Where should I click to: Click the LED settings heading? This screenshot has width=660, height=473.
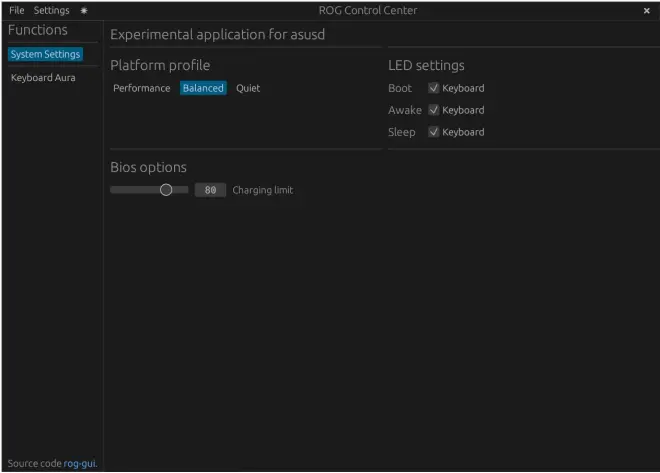[426, 65]
